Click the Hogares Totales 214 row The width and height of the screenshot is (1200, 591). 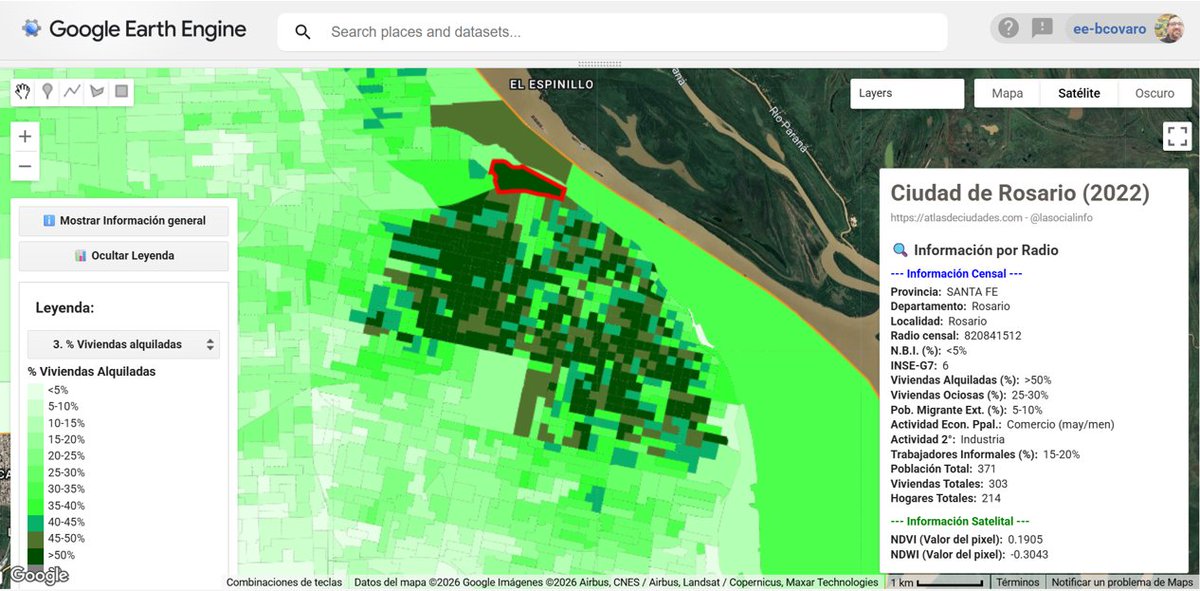pos(946,498)
